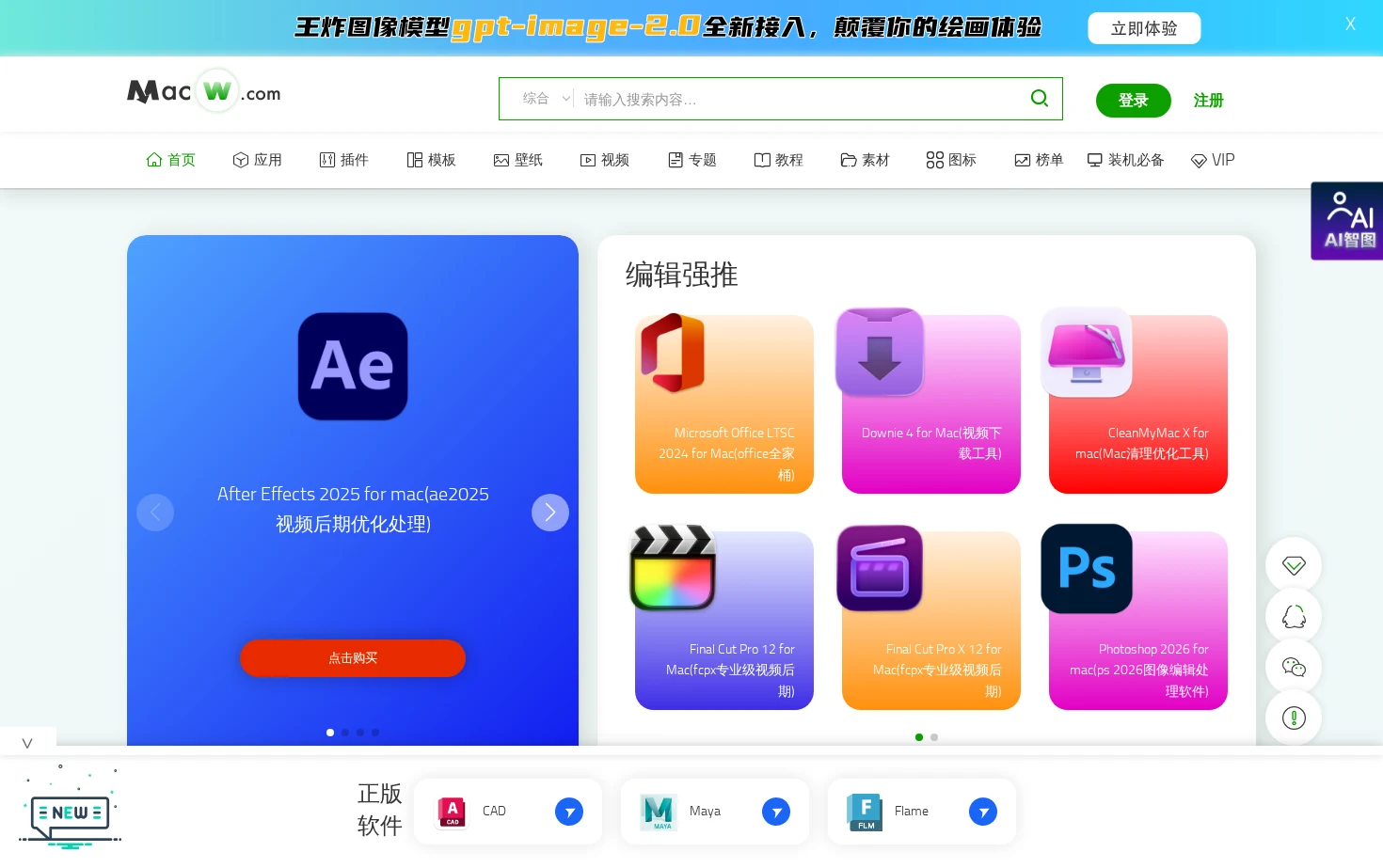The width and height of the screenshot is (1383, 868).
Task: Click the VIP diamond floating sidebar button
Action: pyautogui.click(x=1294, y=565)
